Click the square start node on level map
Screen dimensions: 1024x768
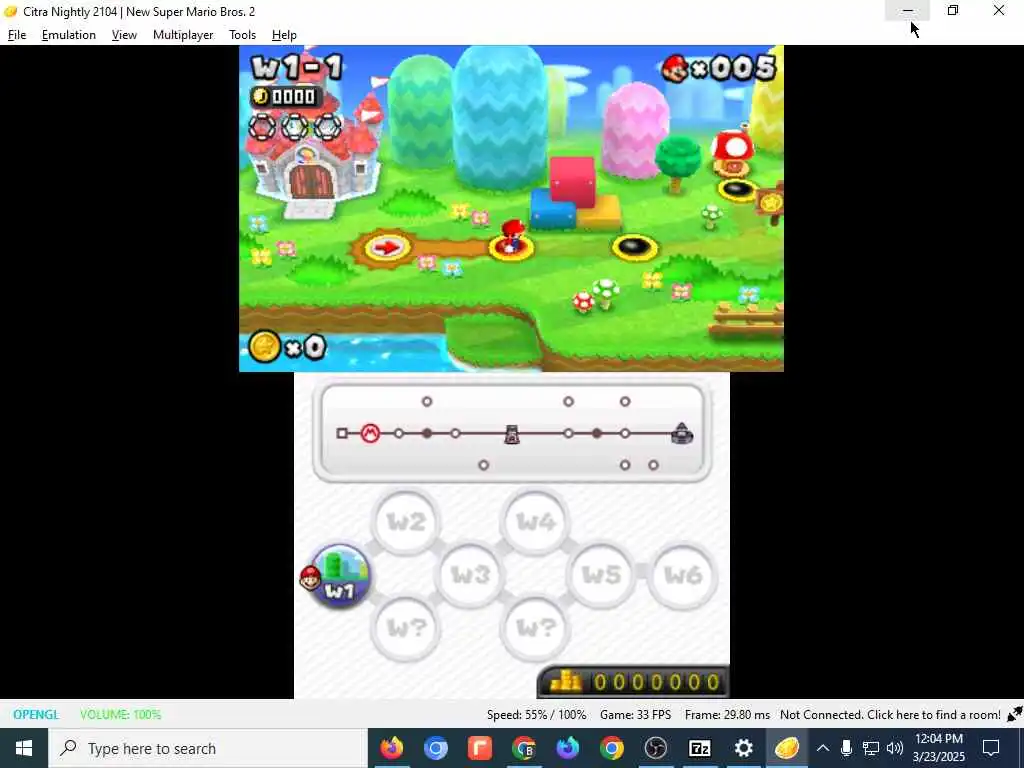pos(342,433)
